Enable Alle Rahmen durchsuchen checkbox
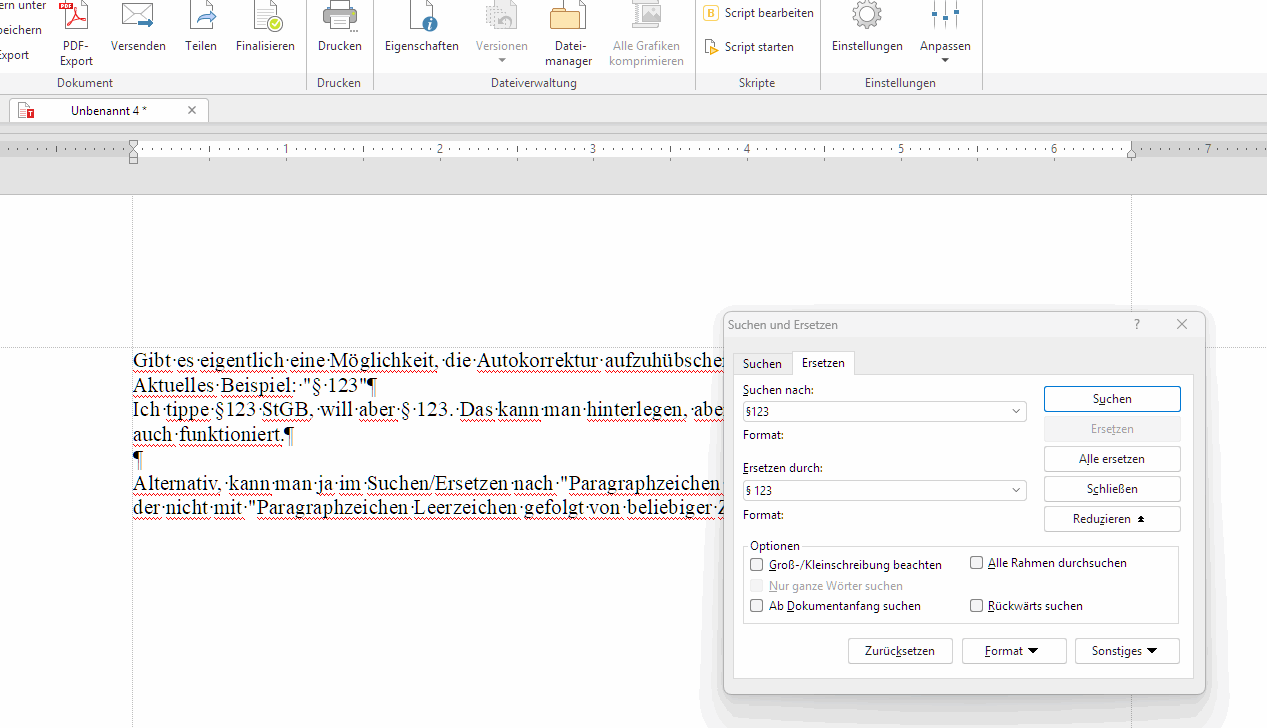This screenshot has width=1267, height=728. (977, 563)
